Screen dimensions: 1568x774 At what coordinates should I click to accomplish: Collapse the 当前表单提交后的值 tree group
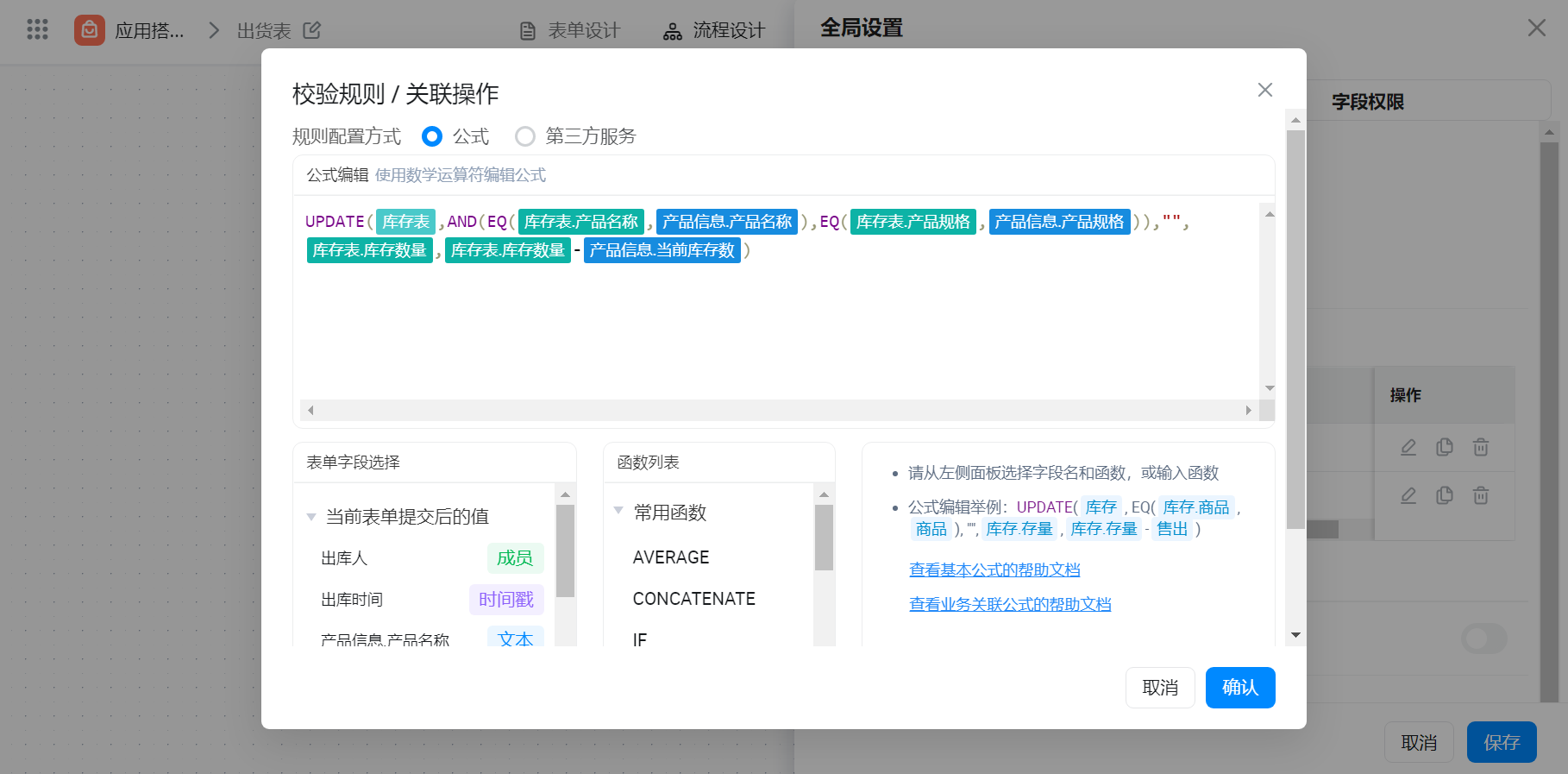tap(311, 517)
